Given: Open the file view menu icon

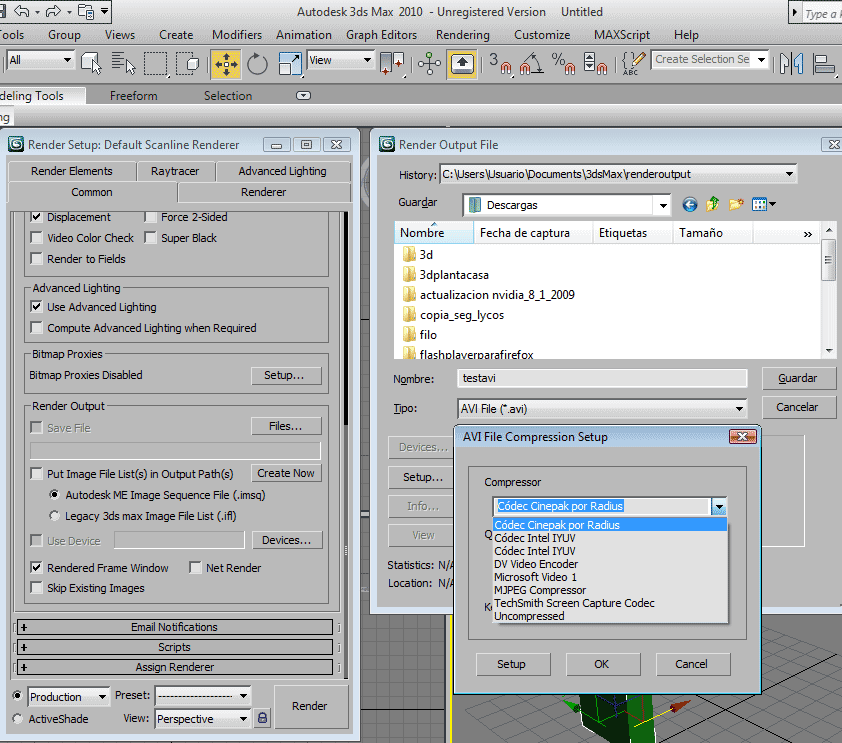Looking at the screenshot, I should click(763, 204).
